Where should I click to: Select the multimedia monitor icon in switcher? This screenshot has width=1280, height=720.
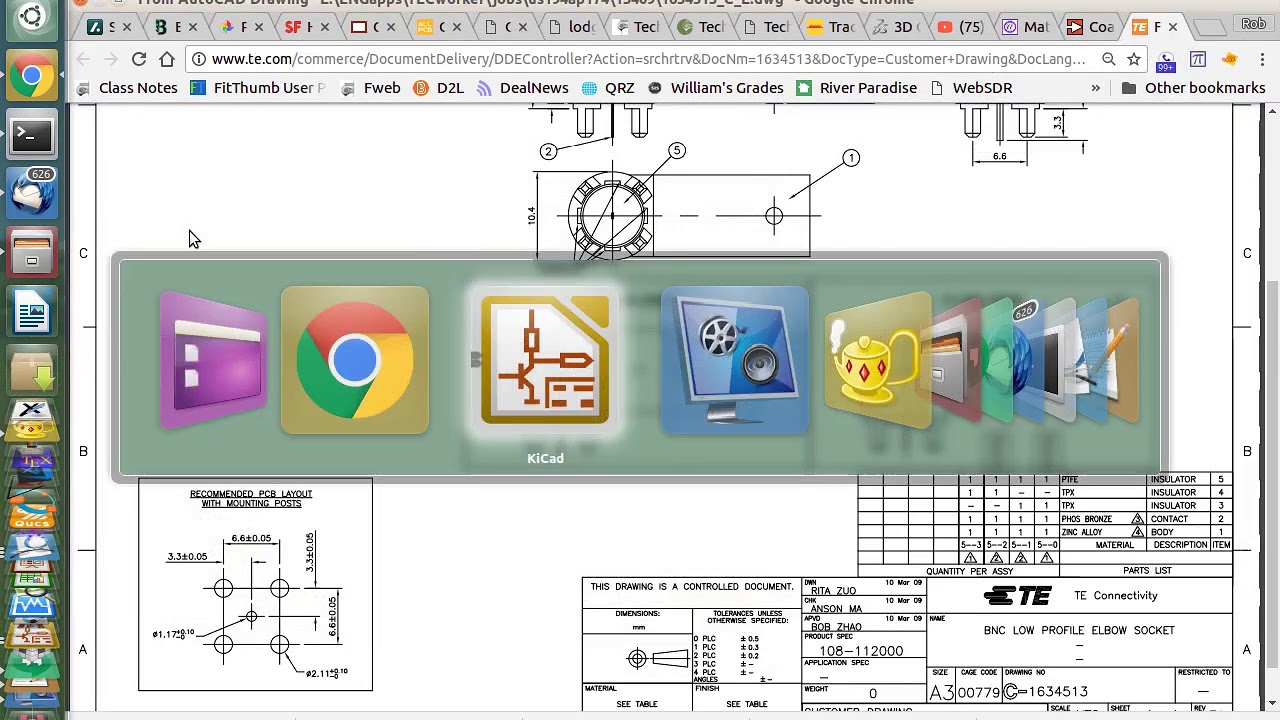[734, 361]
